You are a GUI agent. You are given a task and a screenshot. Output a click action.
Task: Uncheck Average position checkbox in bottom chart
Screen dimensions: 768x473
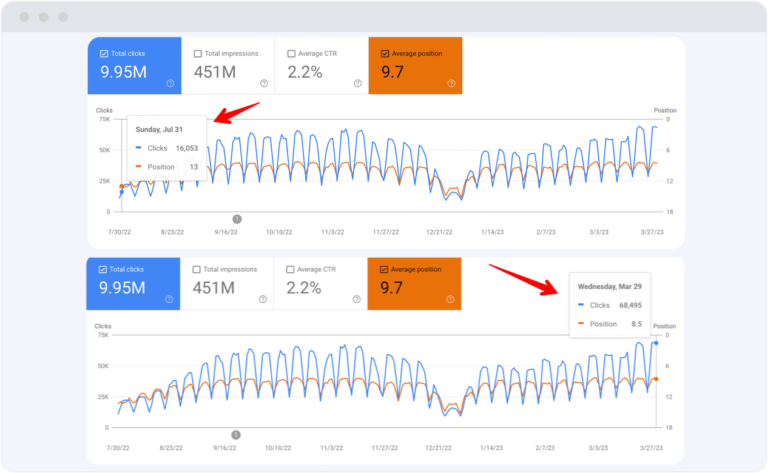[x=385, y=269]
